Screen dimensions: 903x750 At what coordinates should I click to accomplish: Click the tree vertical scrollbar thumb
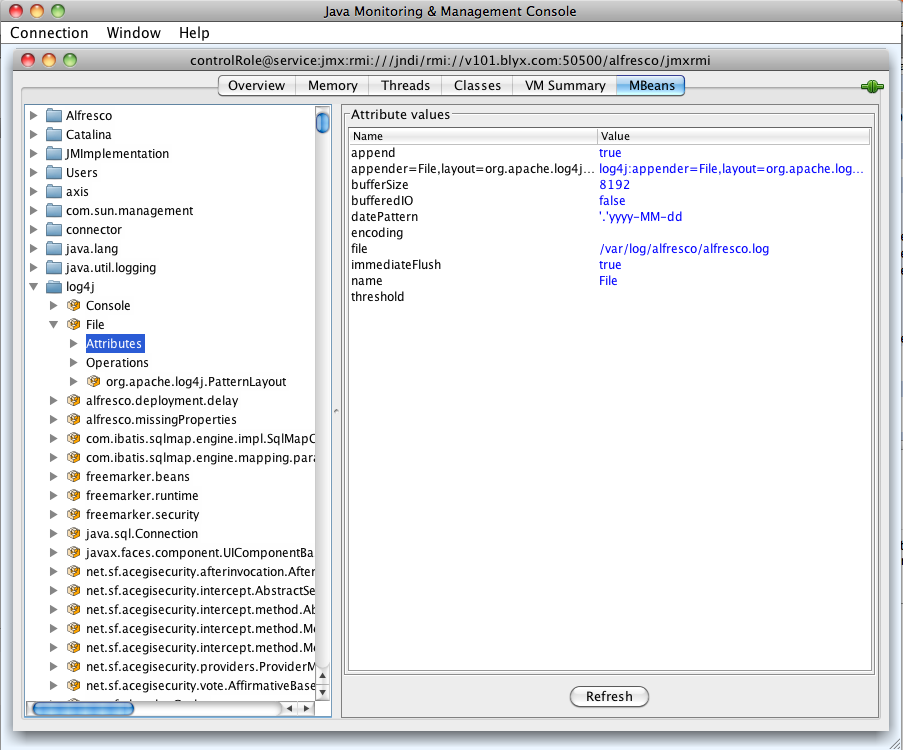(322, 122)
